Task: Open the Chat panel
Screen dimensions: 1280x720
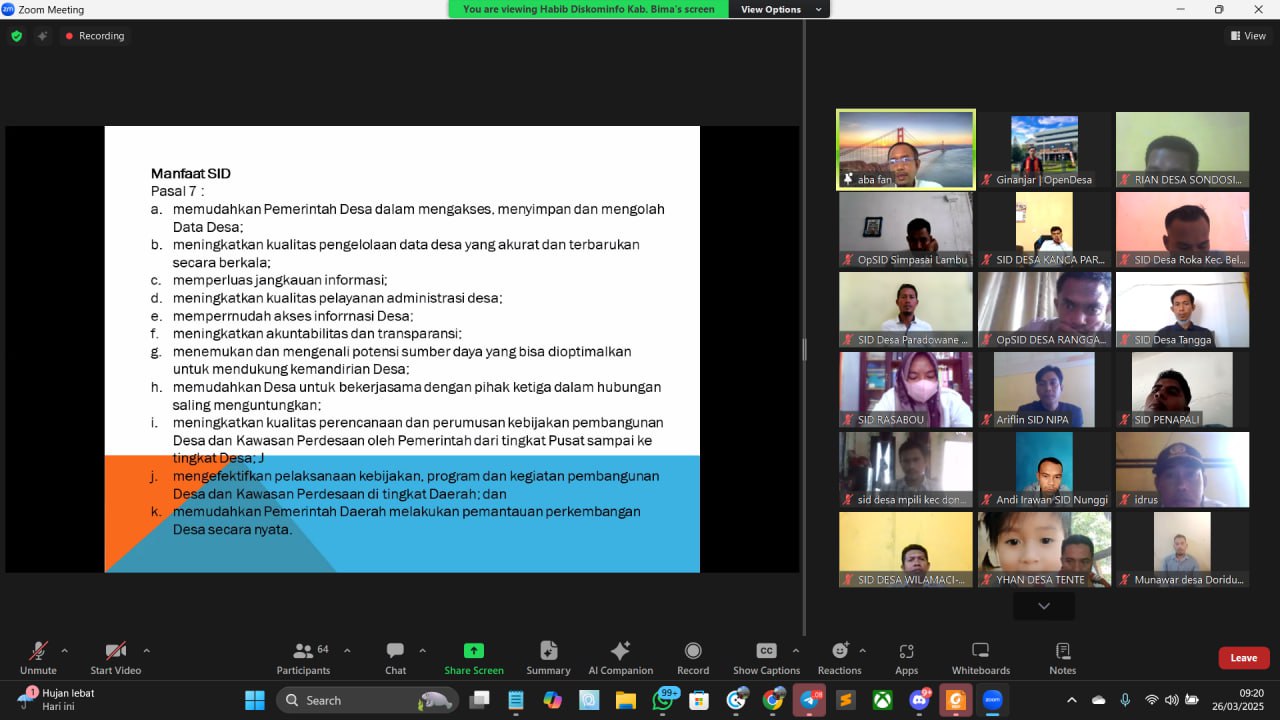Action: pyautogui.click(x=395, y=656)
